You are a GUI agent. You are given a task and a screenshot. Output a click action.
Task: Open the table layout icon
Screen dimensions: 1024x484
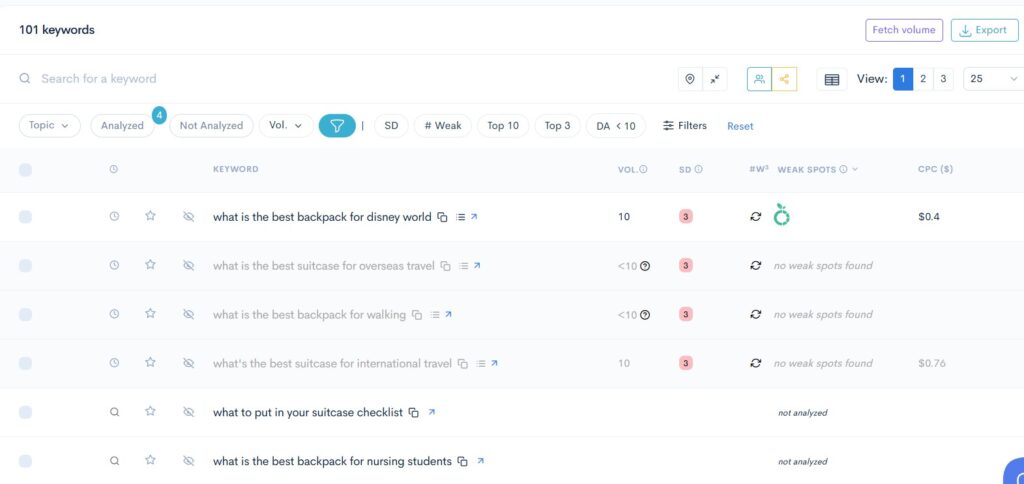831,79
